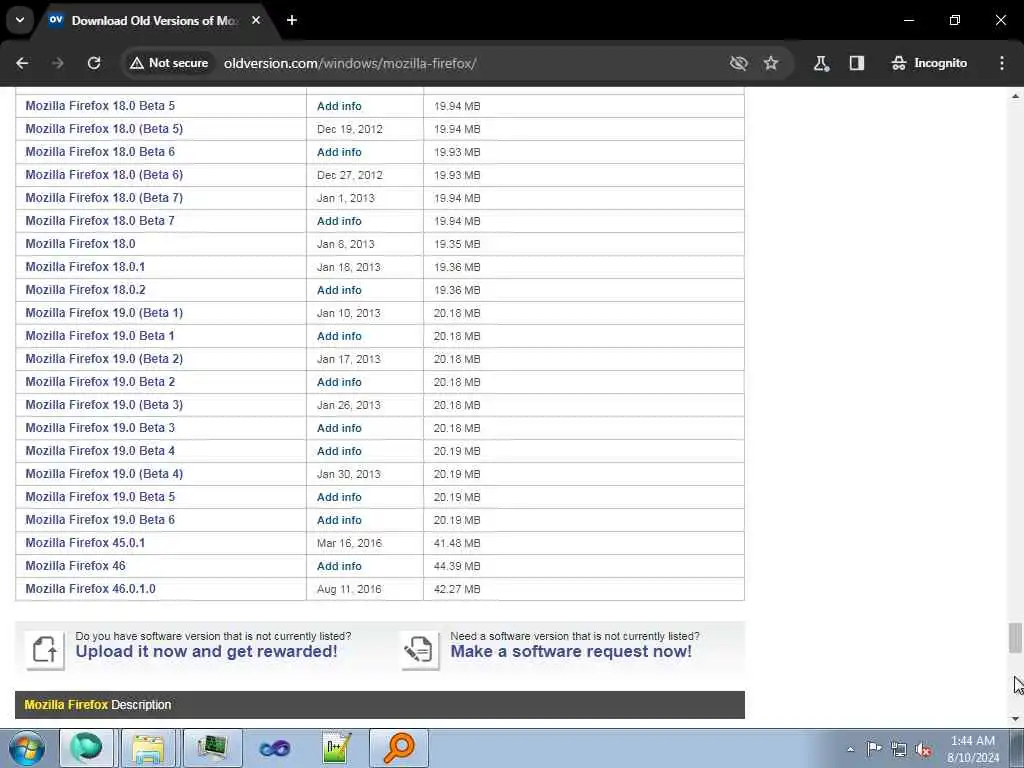Click the tracking protection eye icon
Image resolution: width=1024 pixels, height=768 pixels.
pyautogui.click(x=739, y=63)
